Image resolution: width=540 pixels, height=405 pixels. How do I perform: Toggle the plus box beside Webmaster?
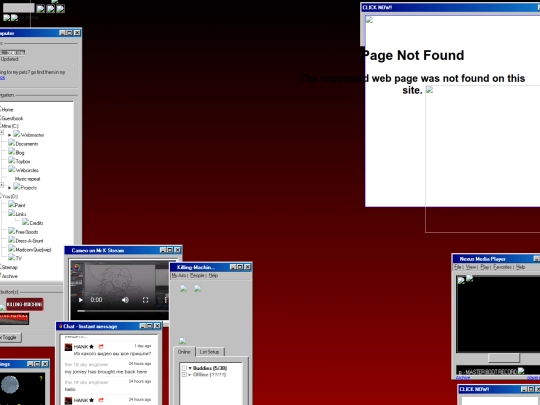(x=2, y=133)
